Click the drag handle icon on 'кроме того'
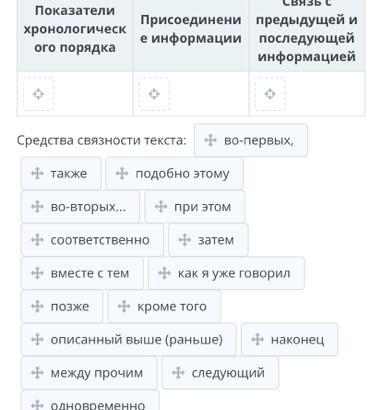The width and height of the screenshot is (382, 410). [124, 306]
